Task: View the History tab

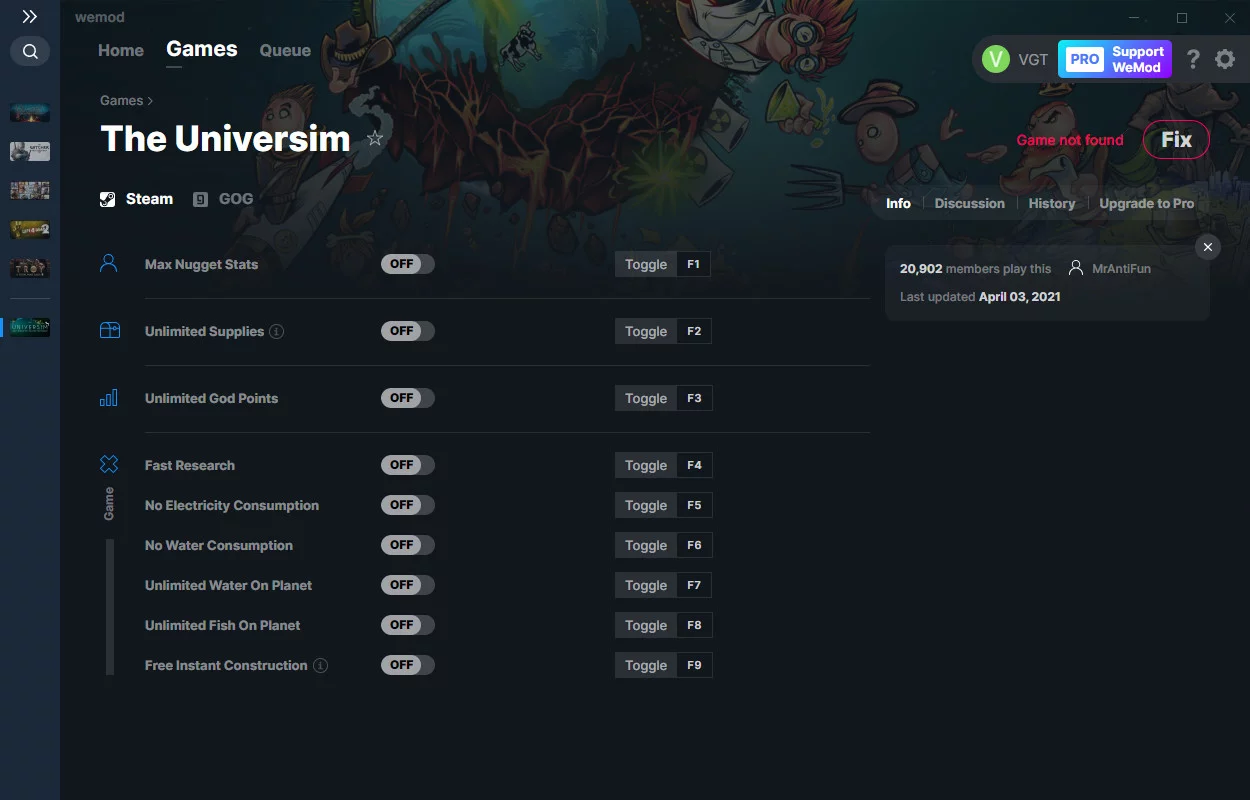Action: (1052, 203)
